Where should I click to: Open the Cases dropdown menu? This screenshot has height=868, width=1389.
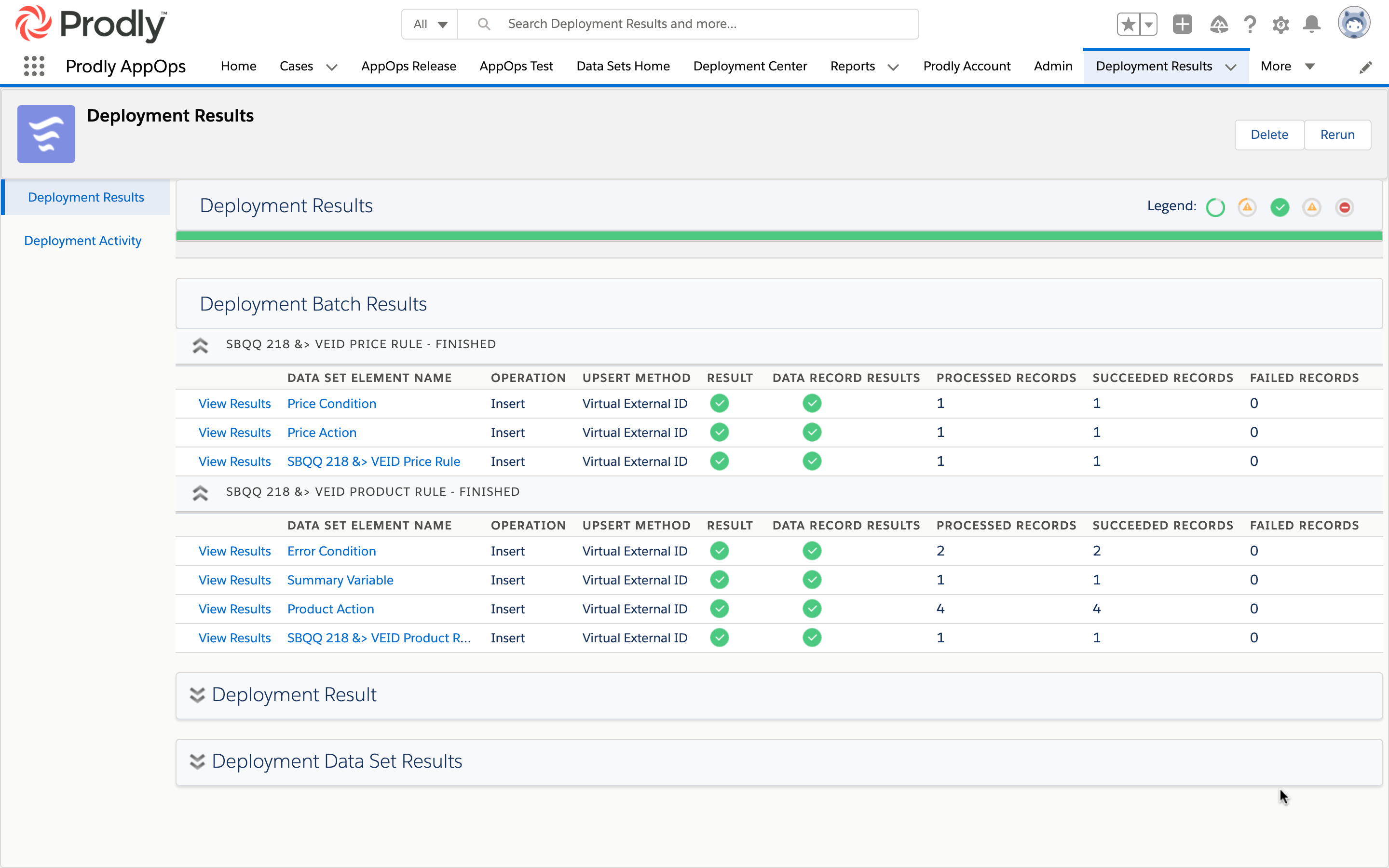click(332, 66)
